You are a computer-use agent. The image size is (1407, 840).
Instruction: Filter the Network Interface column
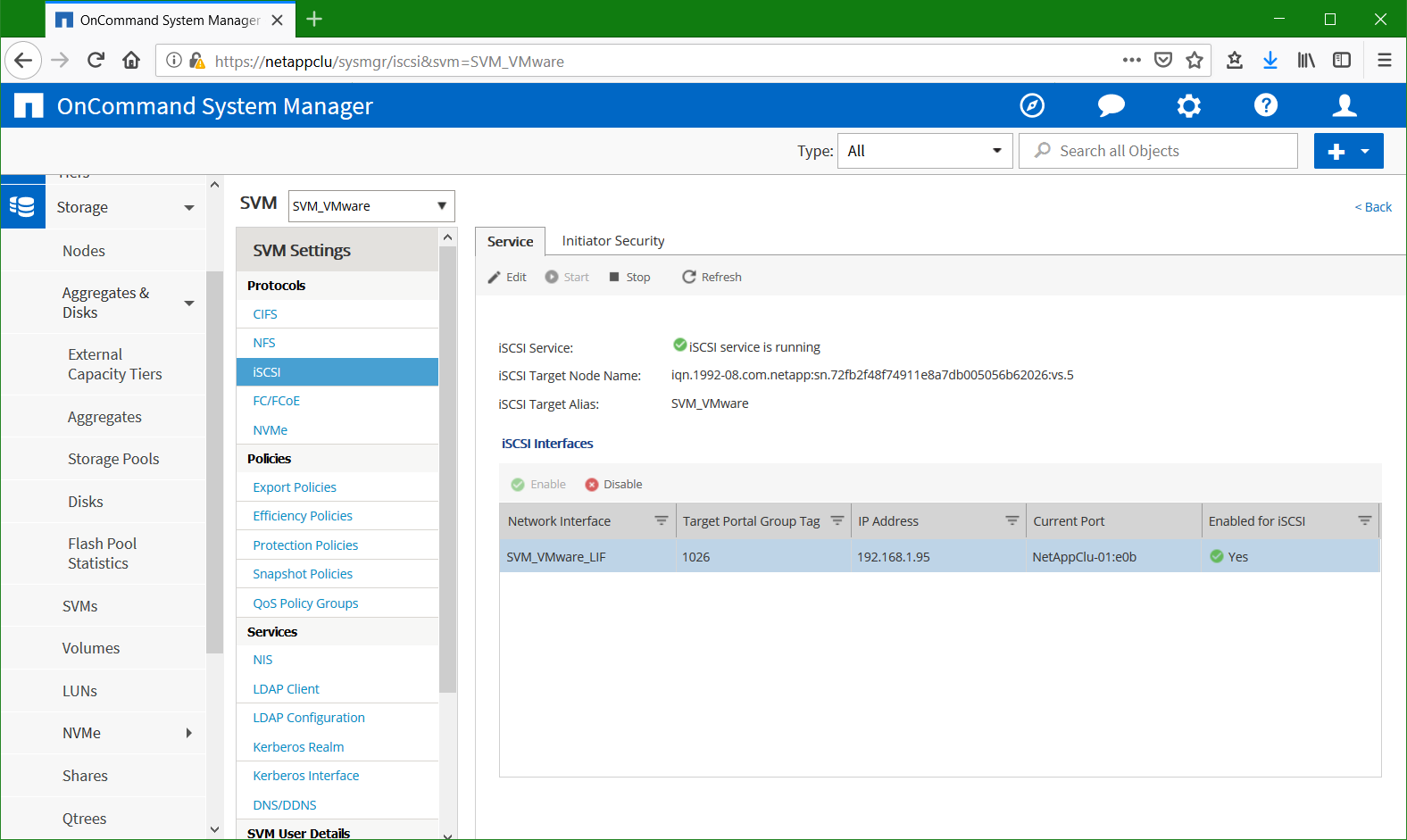coord(661,520)
